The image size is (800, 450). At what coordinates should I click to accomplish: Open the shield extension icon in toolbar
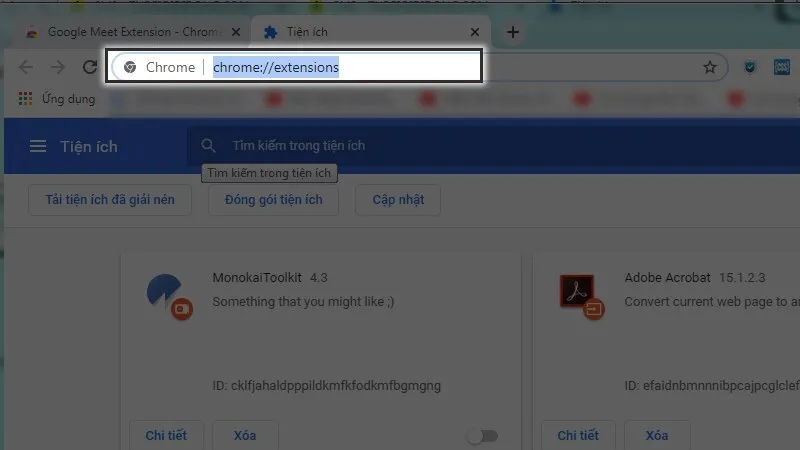749,67
